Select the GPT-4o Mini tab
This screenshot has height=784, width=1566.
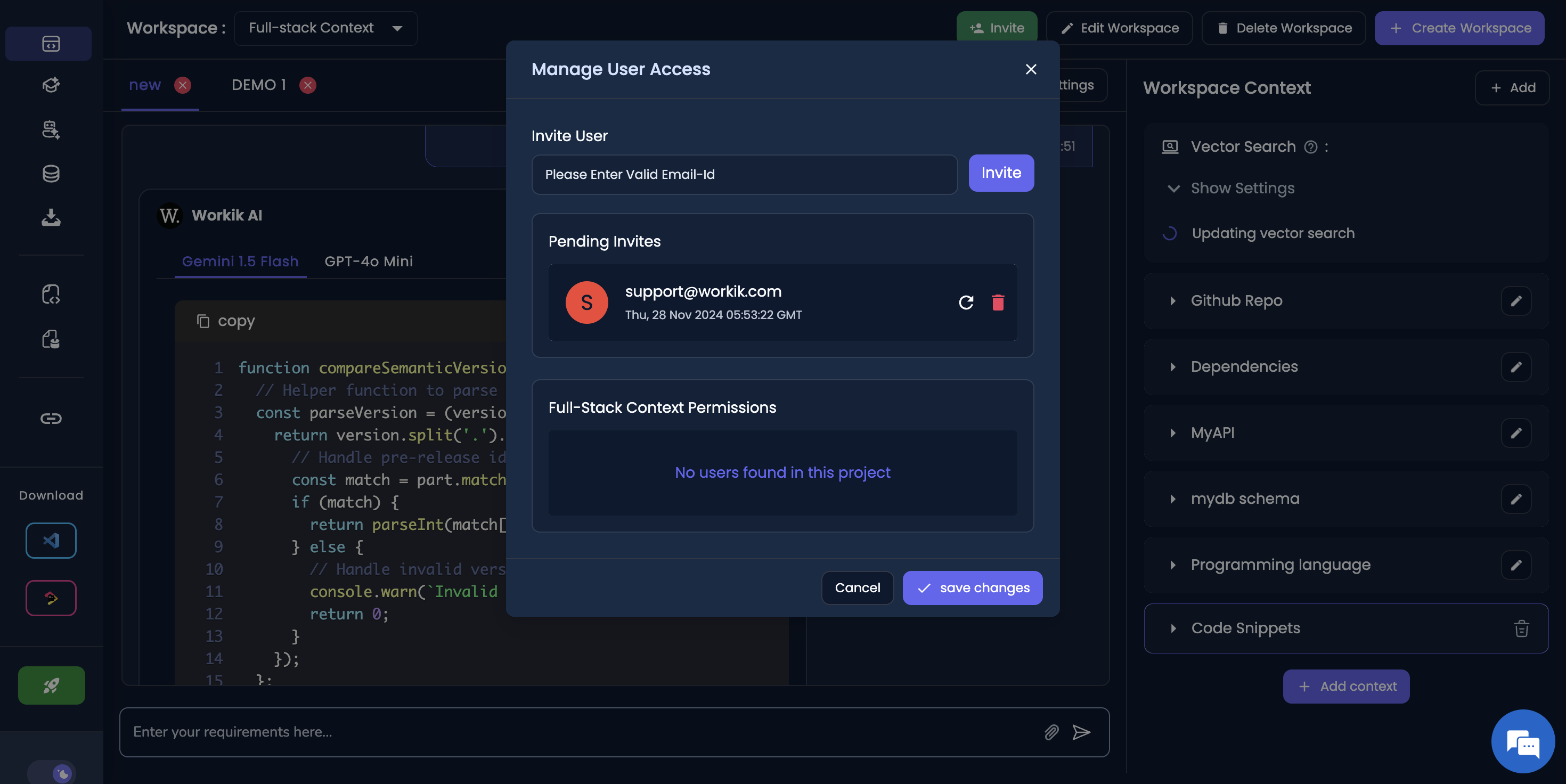tap(369, 262)
